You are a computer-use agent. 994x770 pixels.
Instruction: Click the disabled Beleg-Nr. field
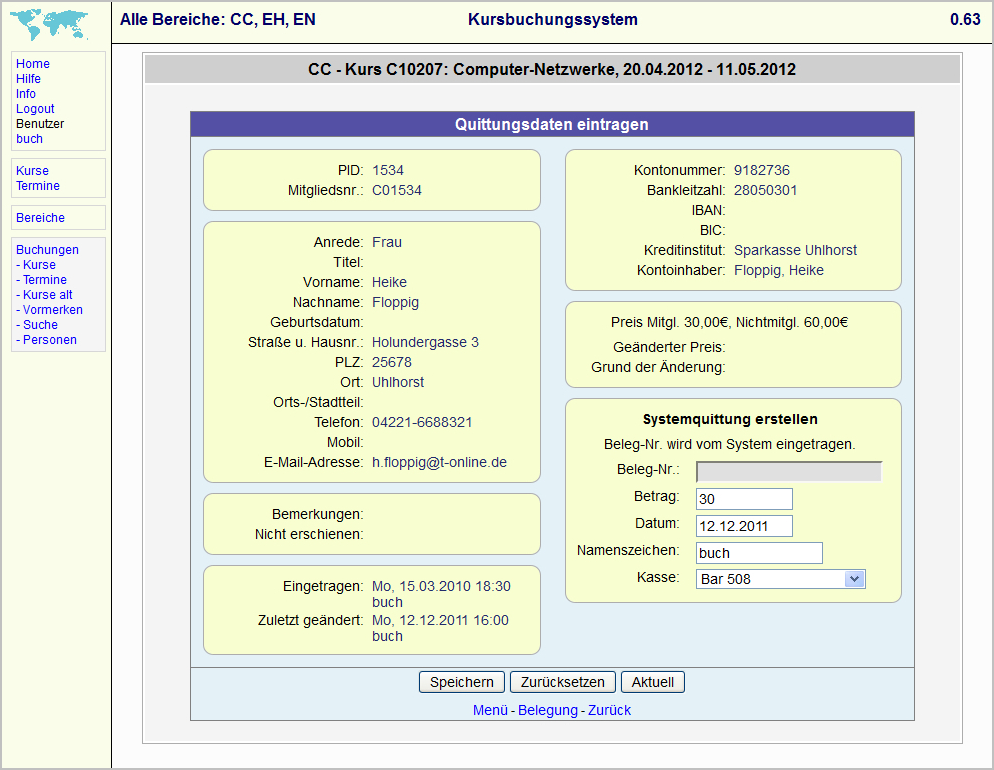pos(789,472)
